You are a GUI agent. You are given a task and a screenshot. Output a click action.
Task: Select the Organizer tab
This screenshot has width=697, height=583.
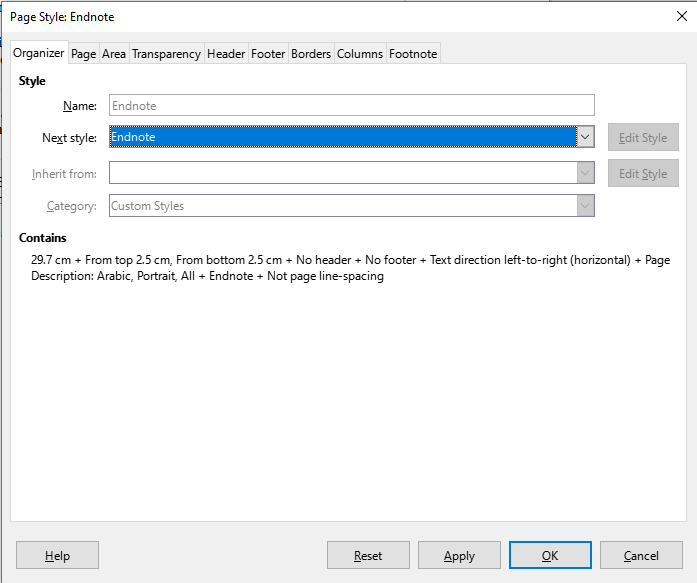[x=39, y=53]
